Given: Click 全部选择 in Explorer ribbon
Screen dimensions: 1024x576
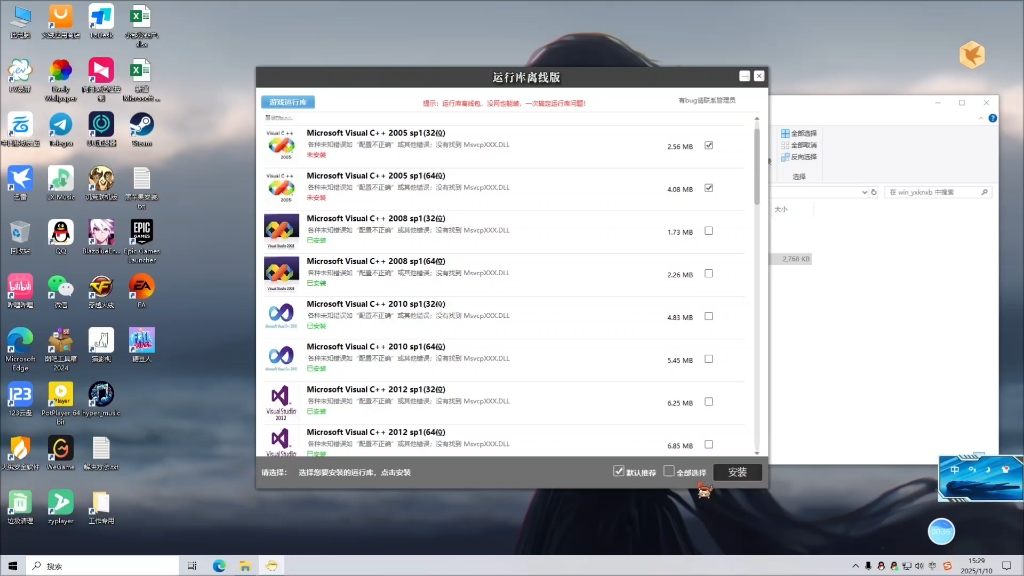Looking at the screenshot, I should pyautogui.click(x=799, y=133).
